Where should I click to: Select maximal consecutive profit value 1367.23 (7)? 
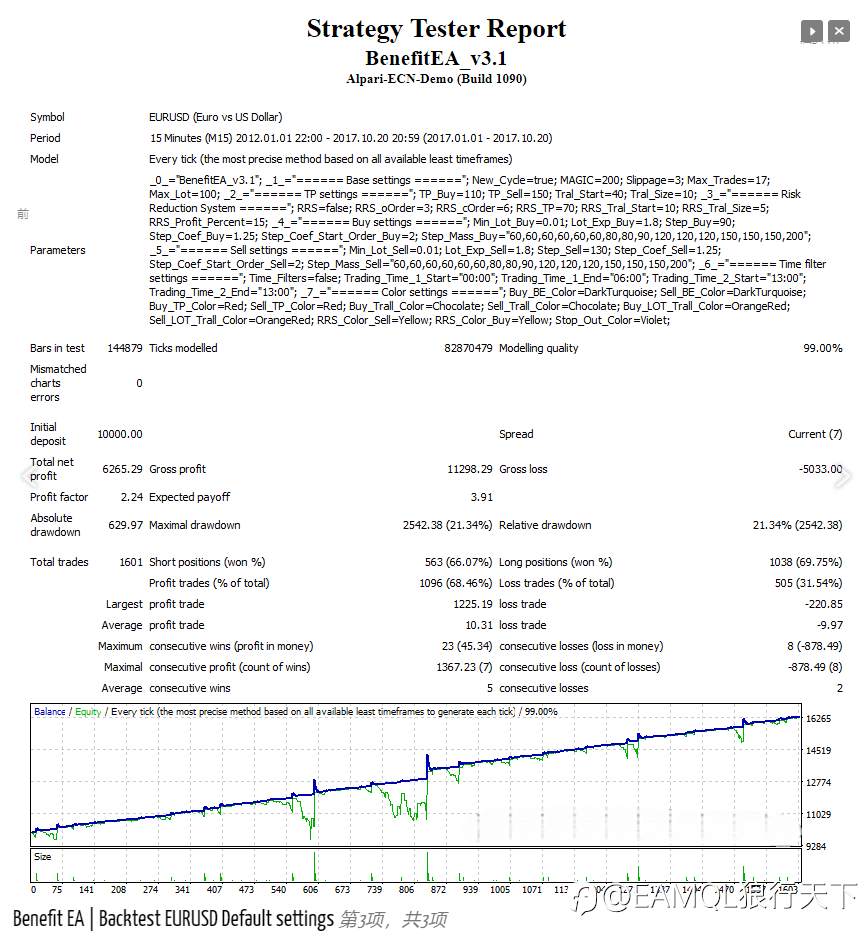point(464,667)
